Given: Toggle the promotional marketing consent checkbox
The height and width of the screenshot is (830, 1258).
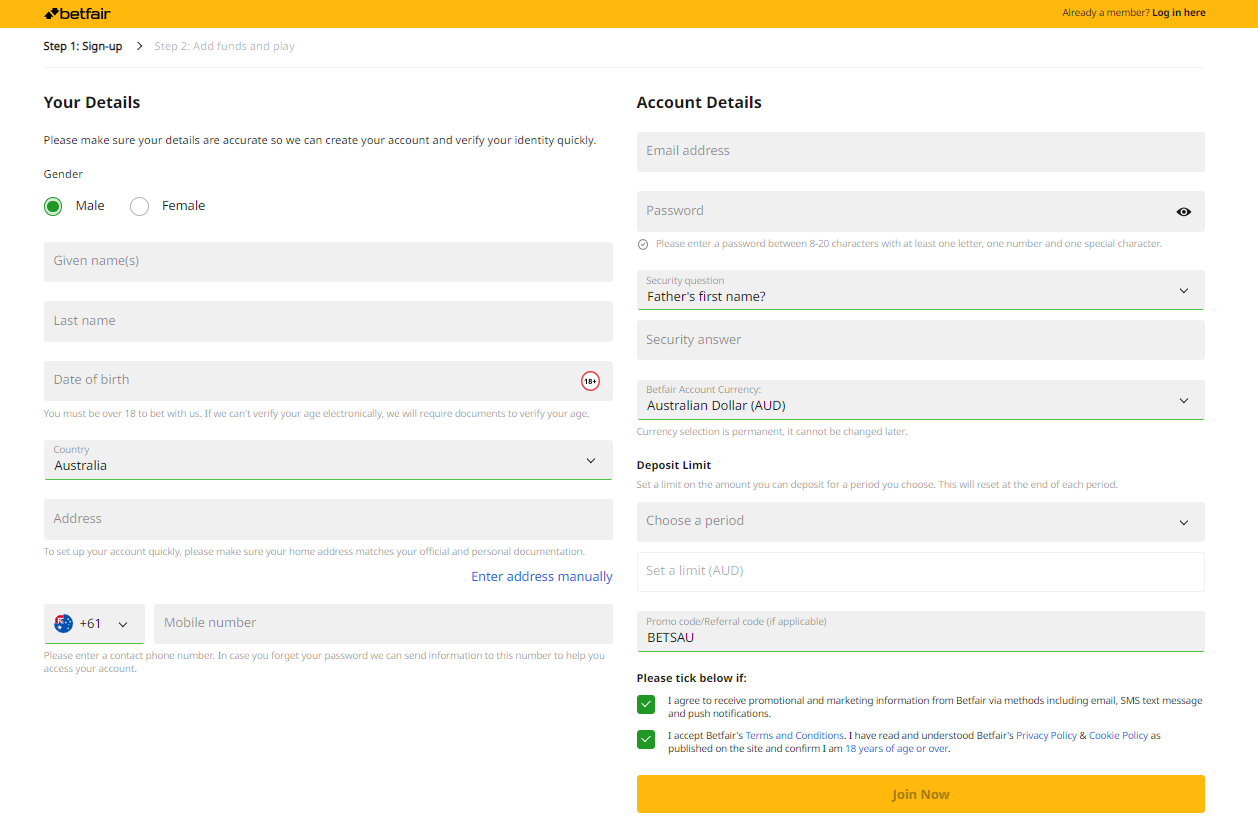Looking at the screenshot, I should click(x=646, y=704).
